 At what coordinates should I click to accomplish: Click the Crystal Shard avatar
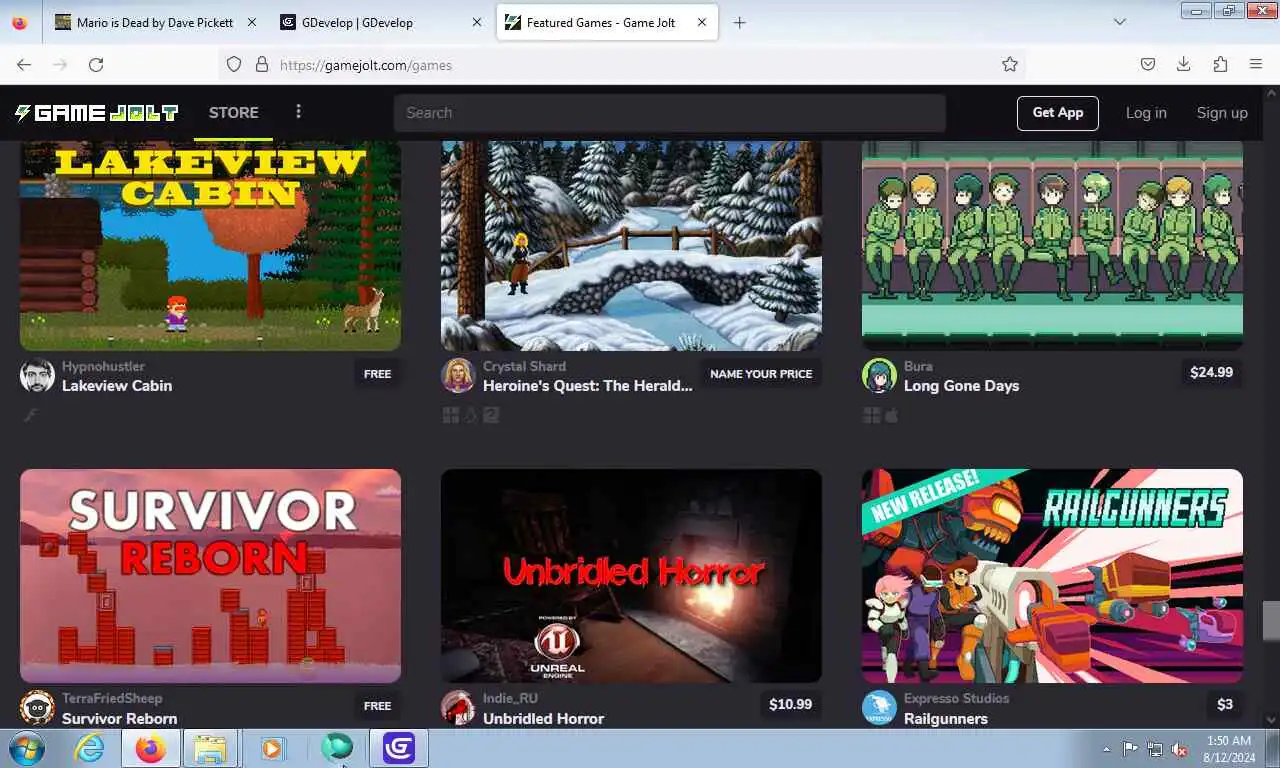[x=458, y=376]
